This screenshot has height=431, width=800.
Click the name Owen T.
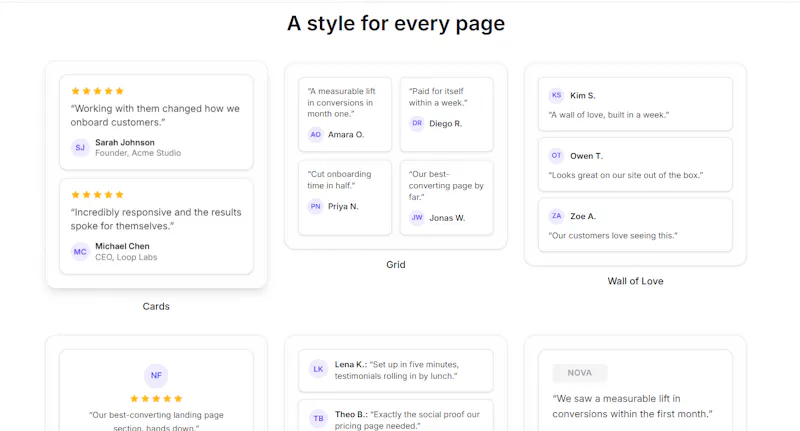coord(586,156)
